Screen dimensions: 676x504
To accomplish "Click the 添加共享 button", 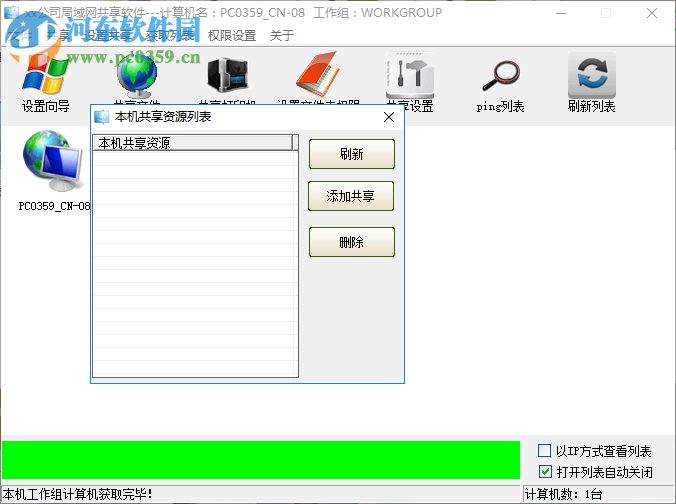I will coord(351,196).
